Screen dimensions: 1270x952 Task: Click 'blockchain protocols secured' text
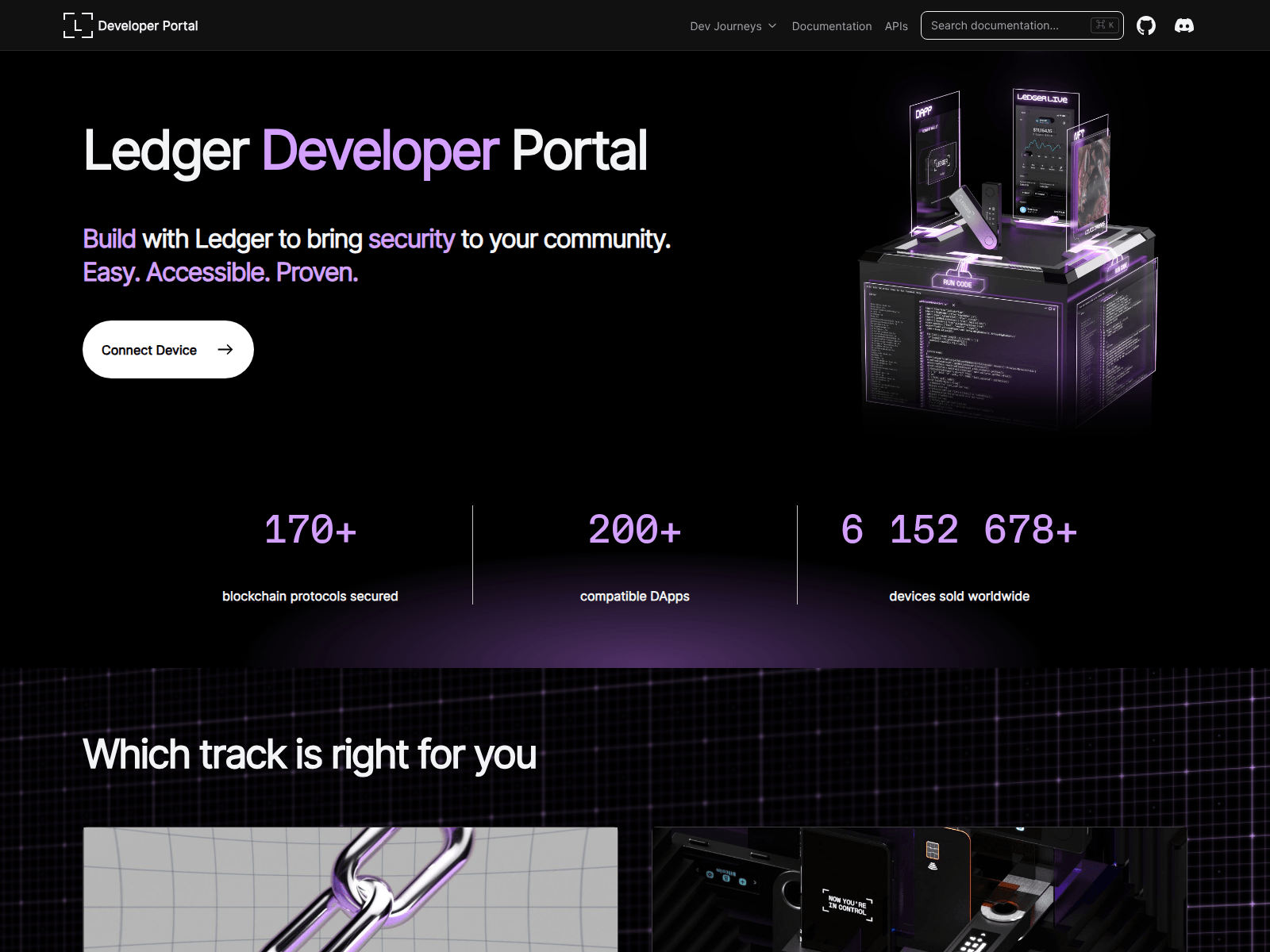tap(310, 596)
